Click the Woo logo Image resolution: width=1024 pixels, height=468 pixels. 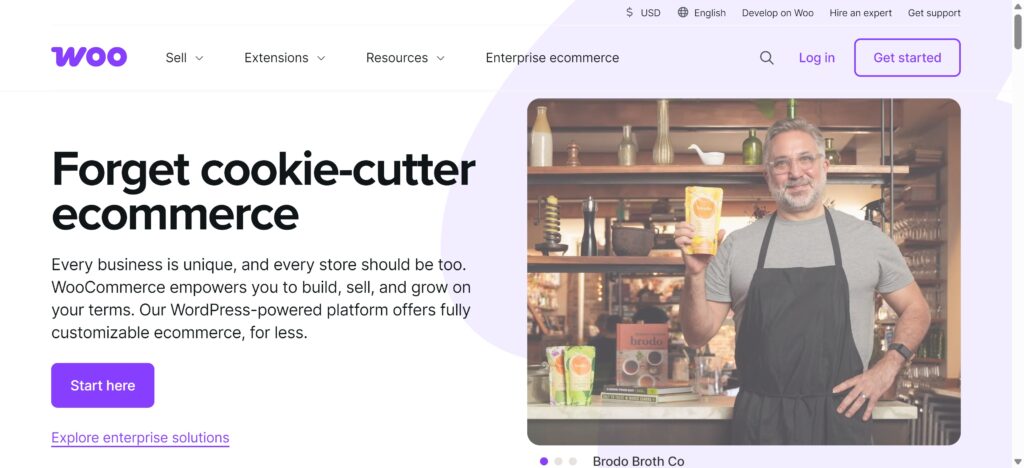click(x=89, y=57)
